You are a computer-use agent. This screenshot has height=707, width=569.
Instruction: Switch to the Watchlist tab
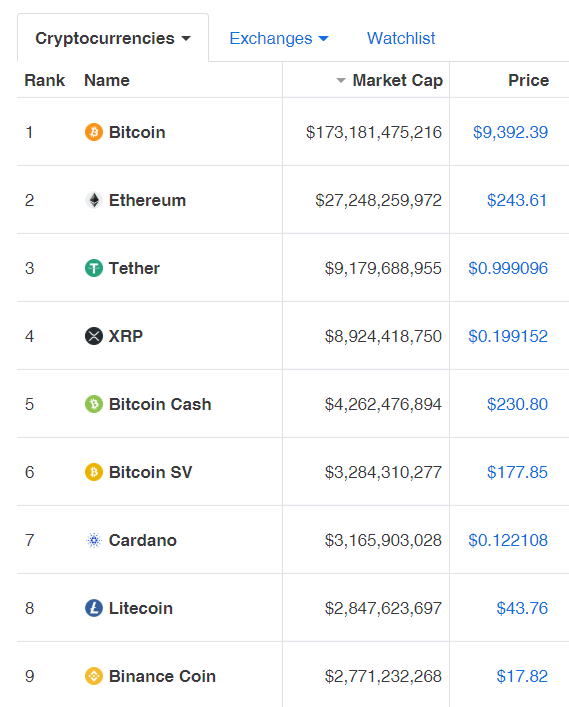click(401, 38)
